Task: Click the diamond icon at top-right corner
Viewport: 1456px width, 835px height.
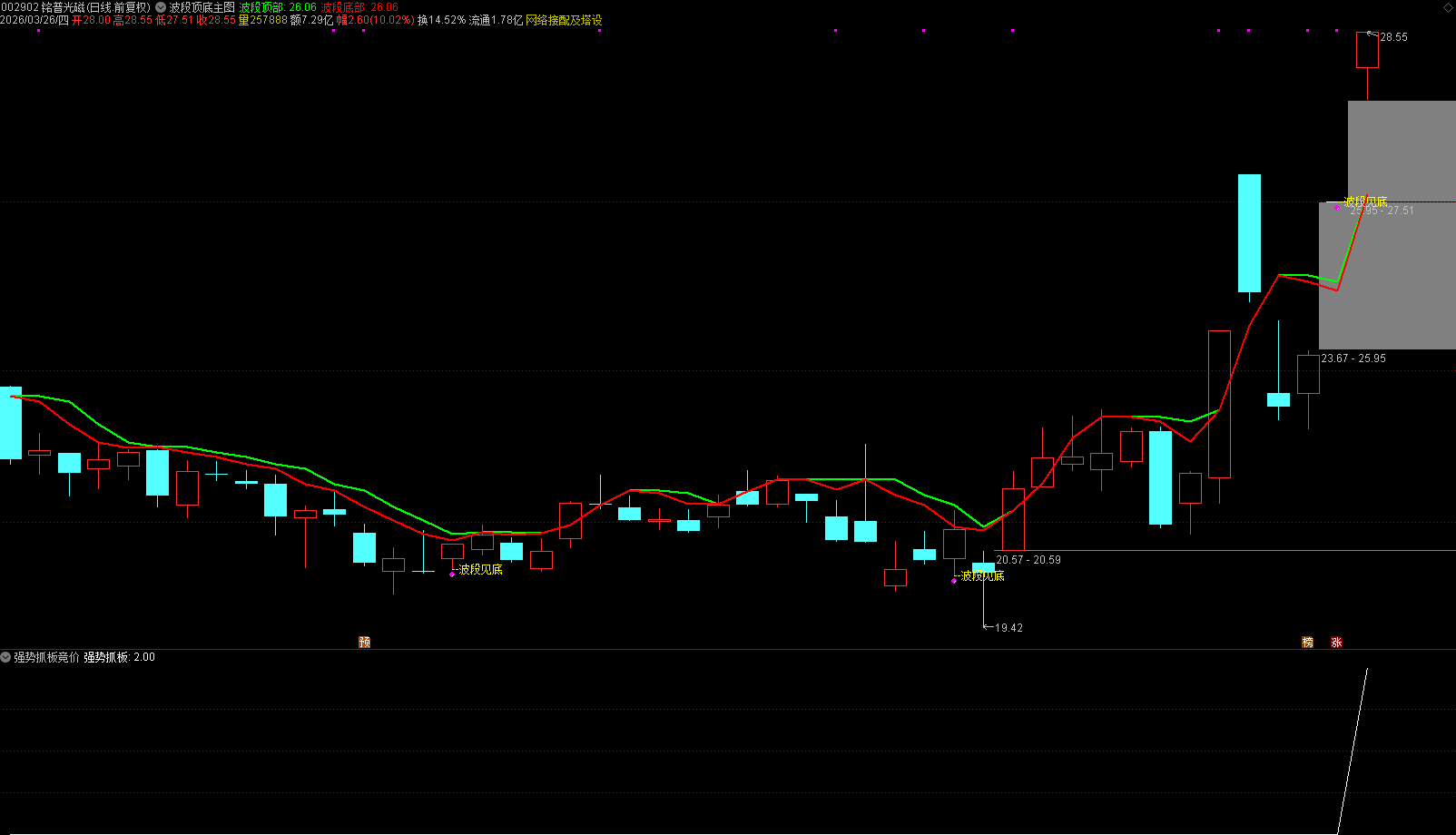Action: [1448, 7]
